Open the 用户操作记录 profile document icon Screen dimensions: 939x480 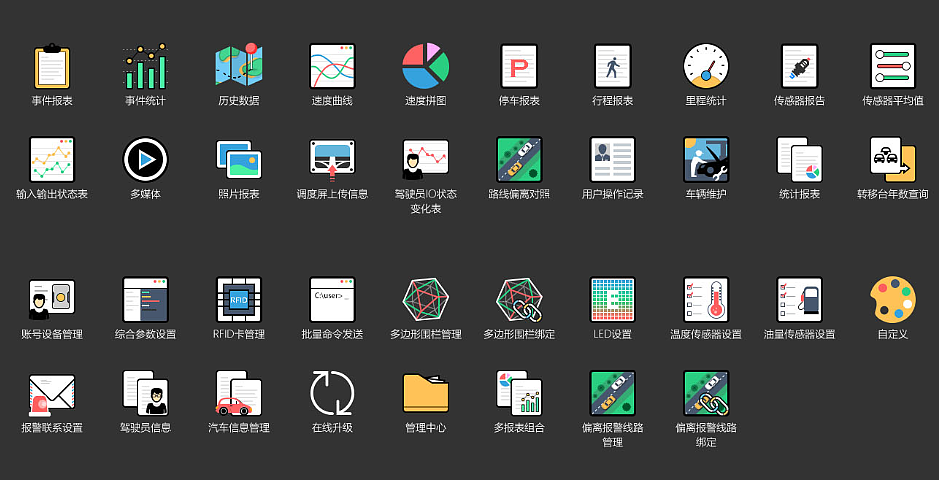[613, 159]
